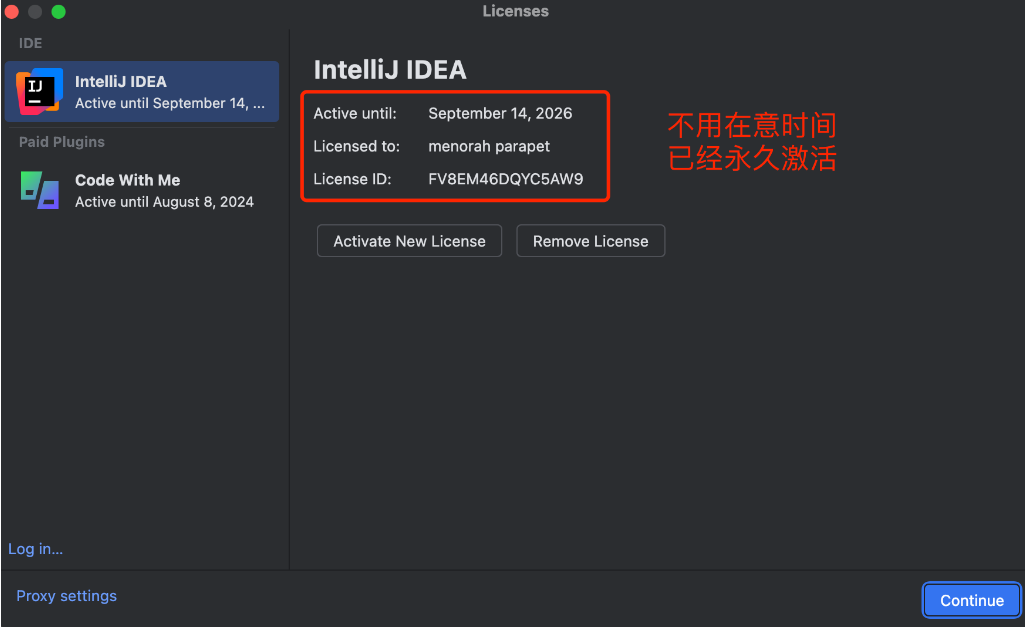Select the IntelliJ IDEA entry name in sidebar
The image size is (1025, 629).
120,82
